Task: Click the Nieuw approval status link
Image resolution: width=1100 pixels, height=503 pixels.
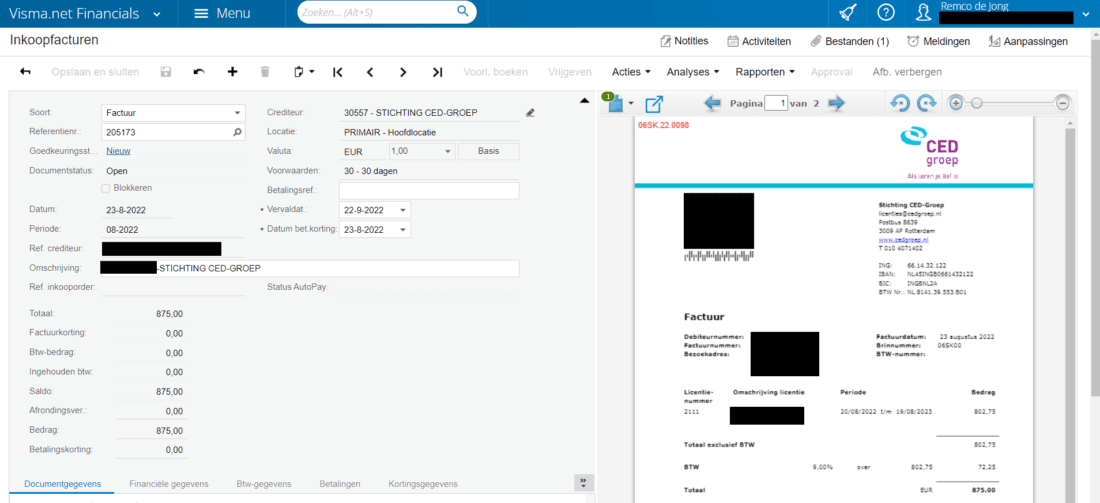Action: click(x=119, y=151)
